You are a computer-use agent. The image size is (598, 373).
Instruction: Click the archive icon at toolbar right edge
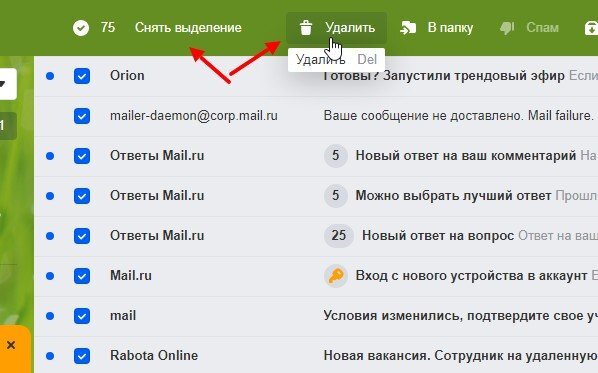click(x=592, y=28)
